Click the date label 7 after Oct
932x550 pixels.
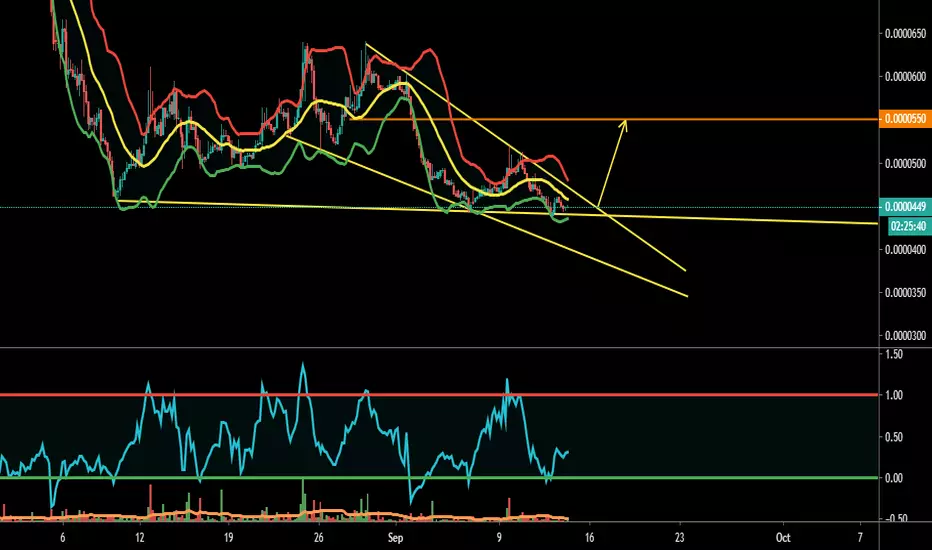(x=860, y=538)
